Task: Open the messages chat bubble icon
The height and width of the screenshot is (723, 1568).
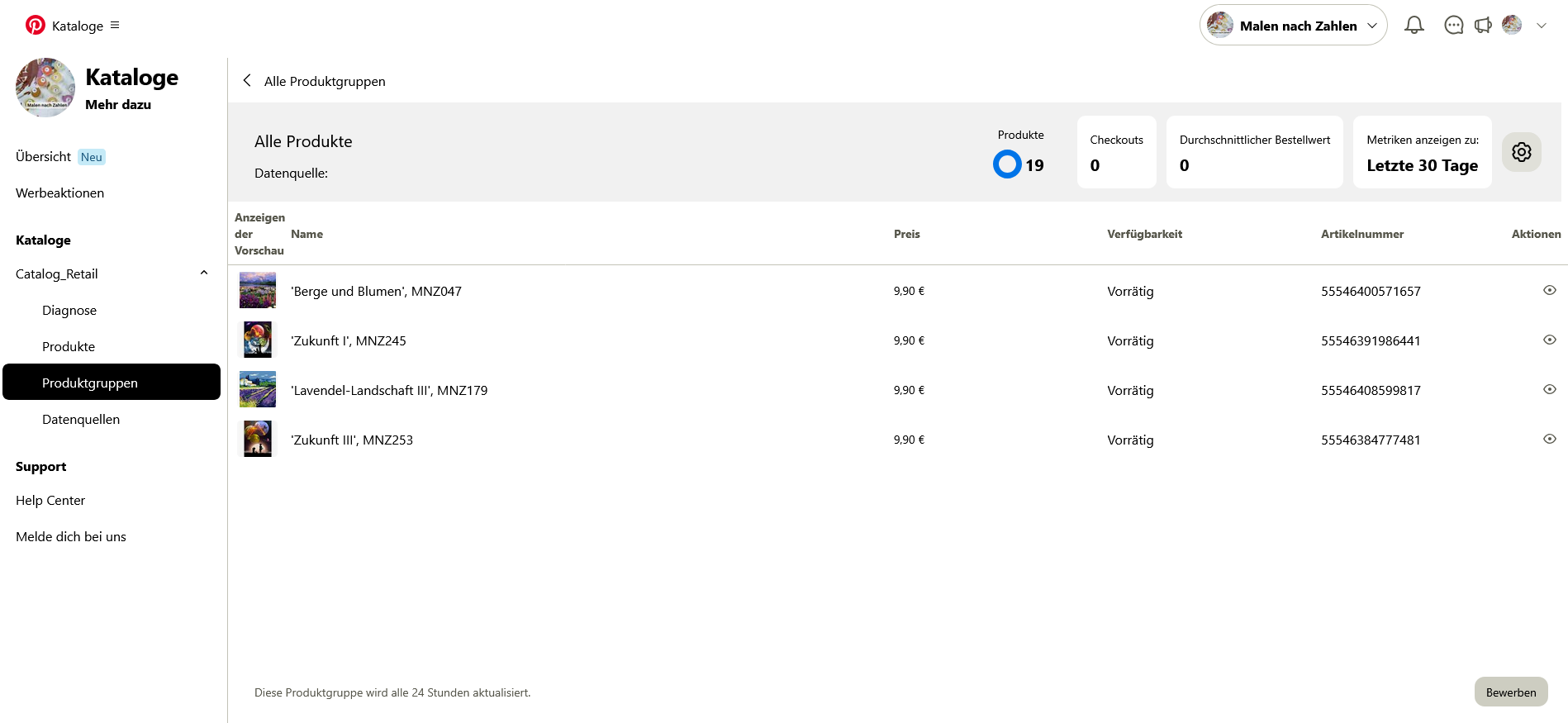Action: click(x=1454, y=26)
